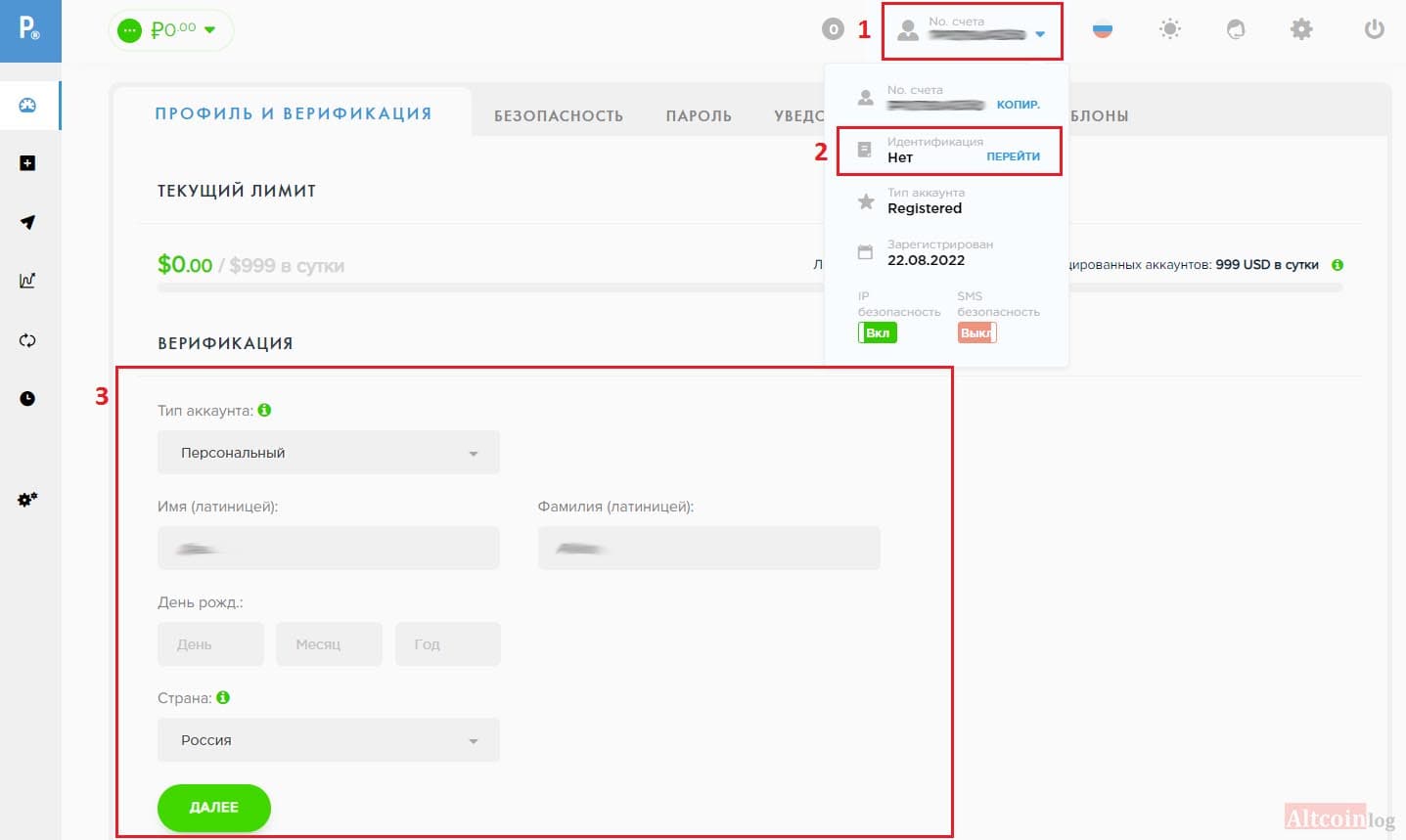Open the dashboard gauge icon in sidebar
Viewport: 1406px width, 840px height.
pos(27,105)
